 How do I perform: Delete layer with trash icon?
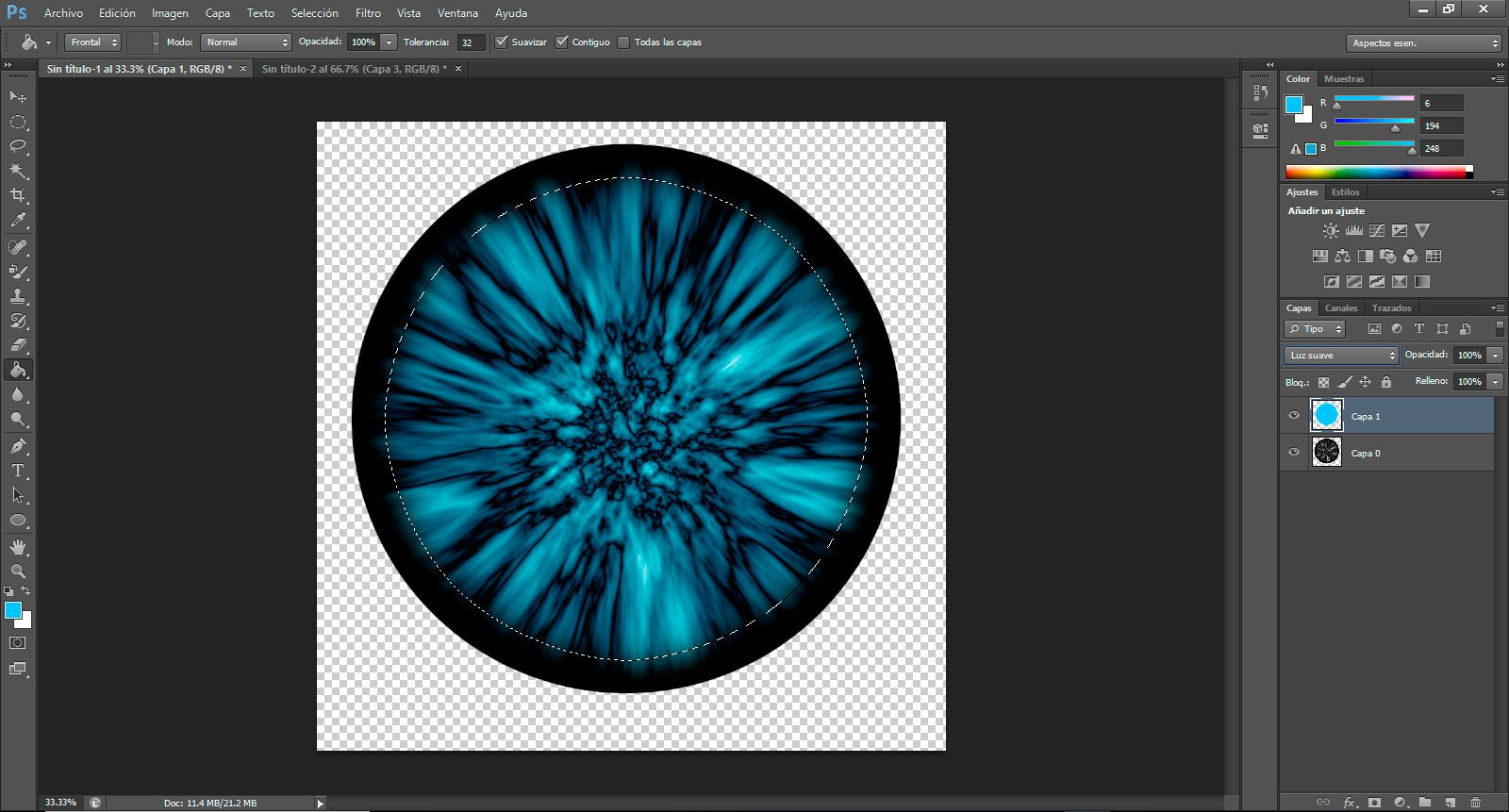point(1476,803)
